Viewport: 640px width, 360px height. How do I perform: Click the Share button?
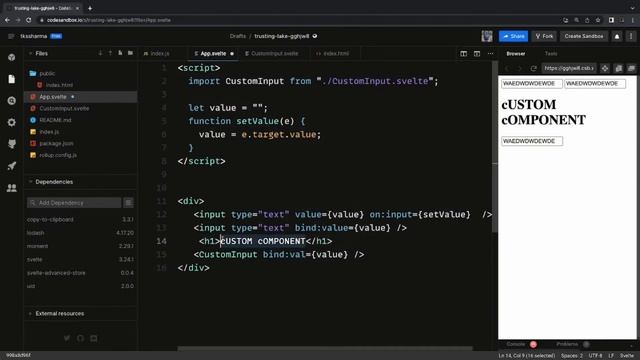[x=513, y=36]
